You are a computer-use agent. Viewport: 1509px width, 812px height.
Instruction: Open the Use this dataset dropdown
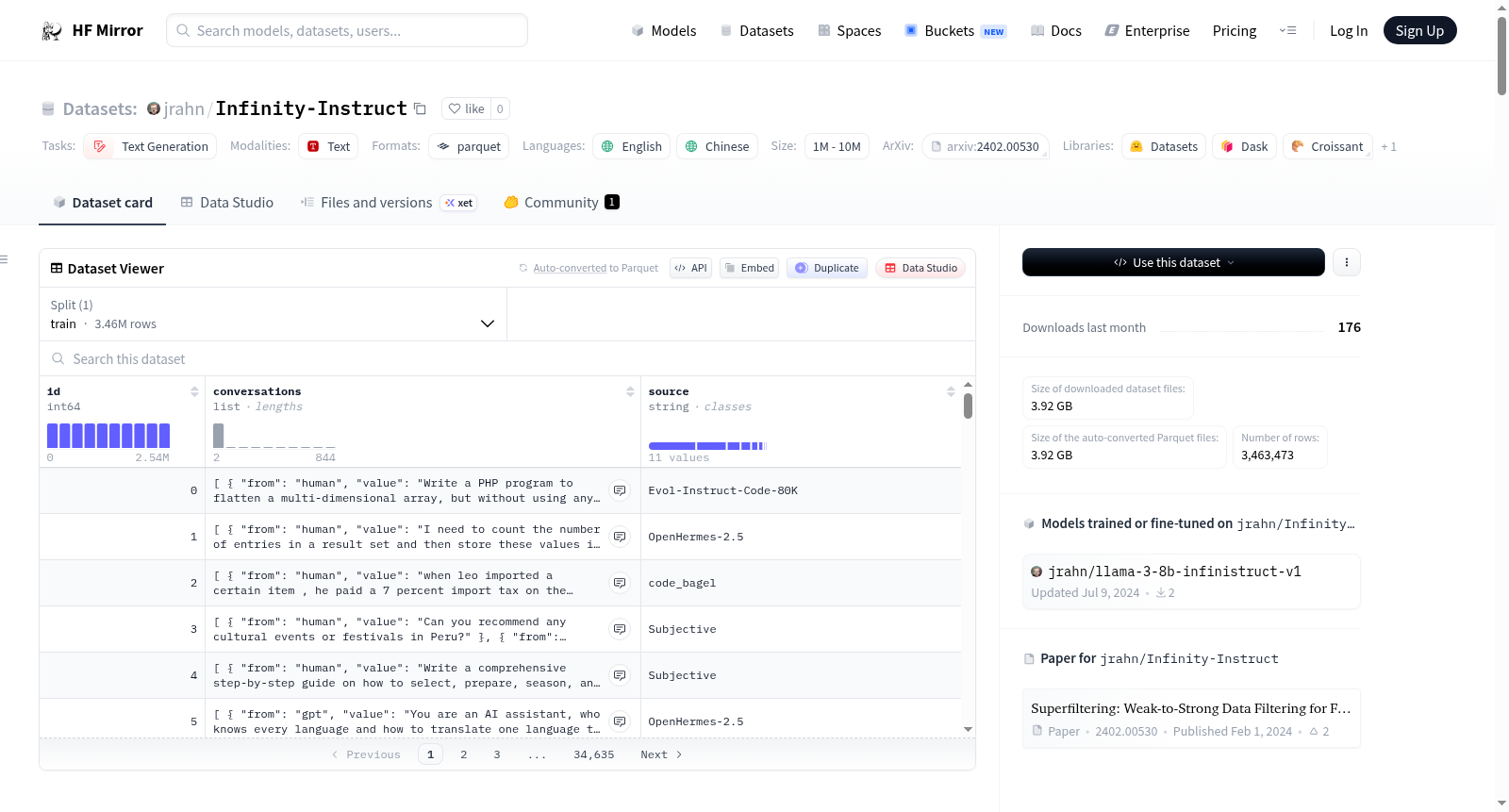pos(1173,262)
